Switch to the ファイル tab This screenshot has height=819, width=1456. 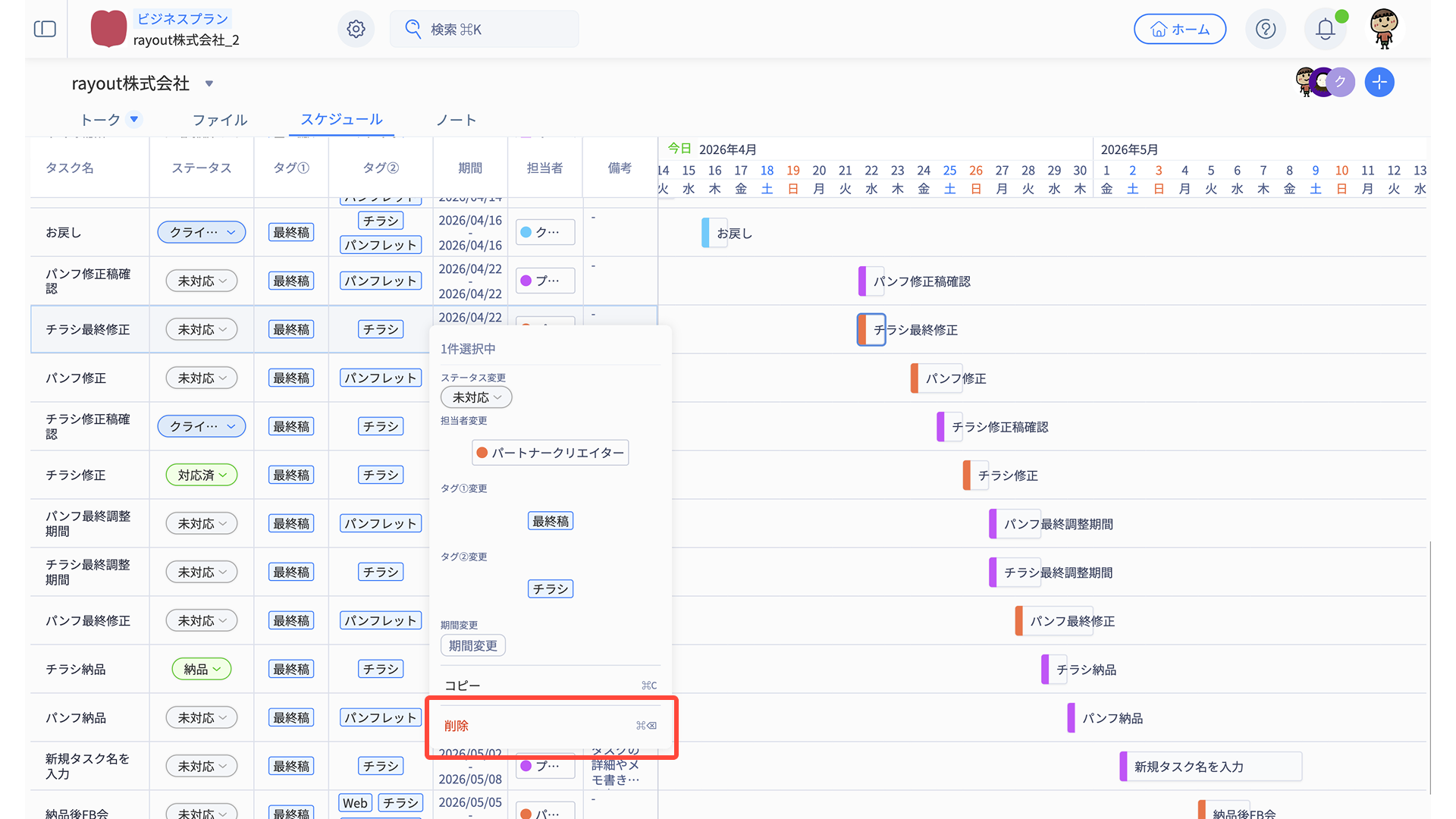220,120
